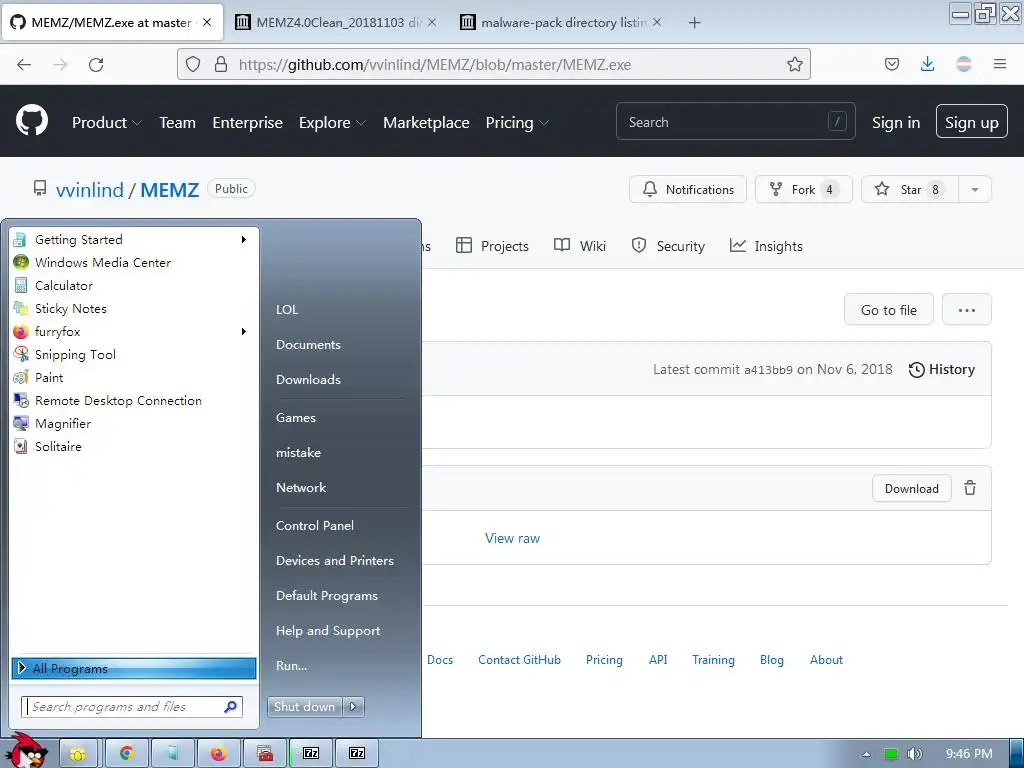Click Search programs and files box

(132, 707)
